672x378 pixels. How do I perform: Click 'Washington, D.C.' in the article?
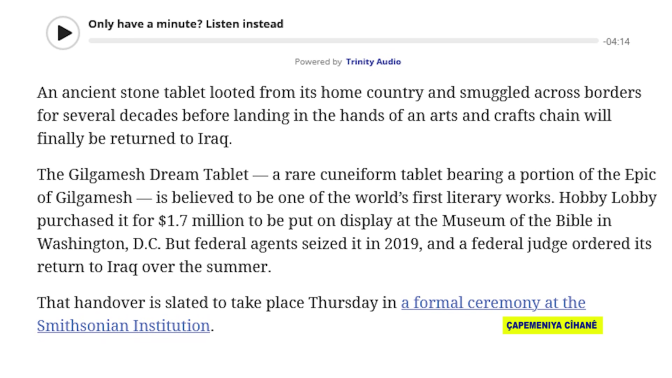click(99, 244)
